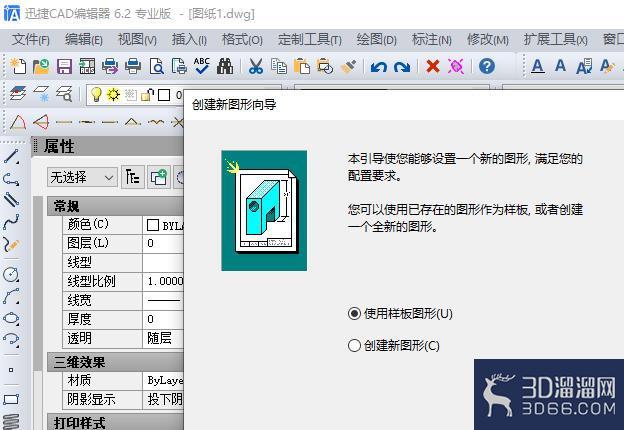Open the 修改(M) menu
Image resolution: width=624 pixels, height=430 pixels.
pyautogui.click(x=488, y=40)
